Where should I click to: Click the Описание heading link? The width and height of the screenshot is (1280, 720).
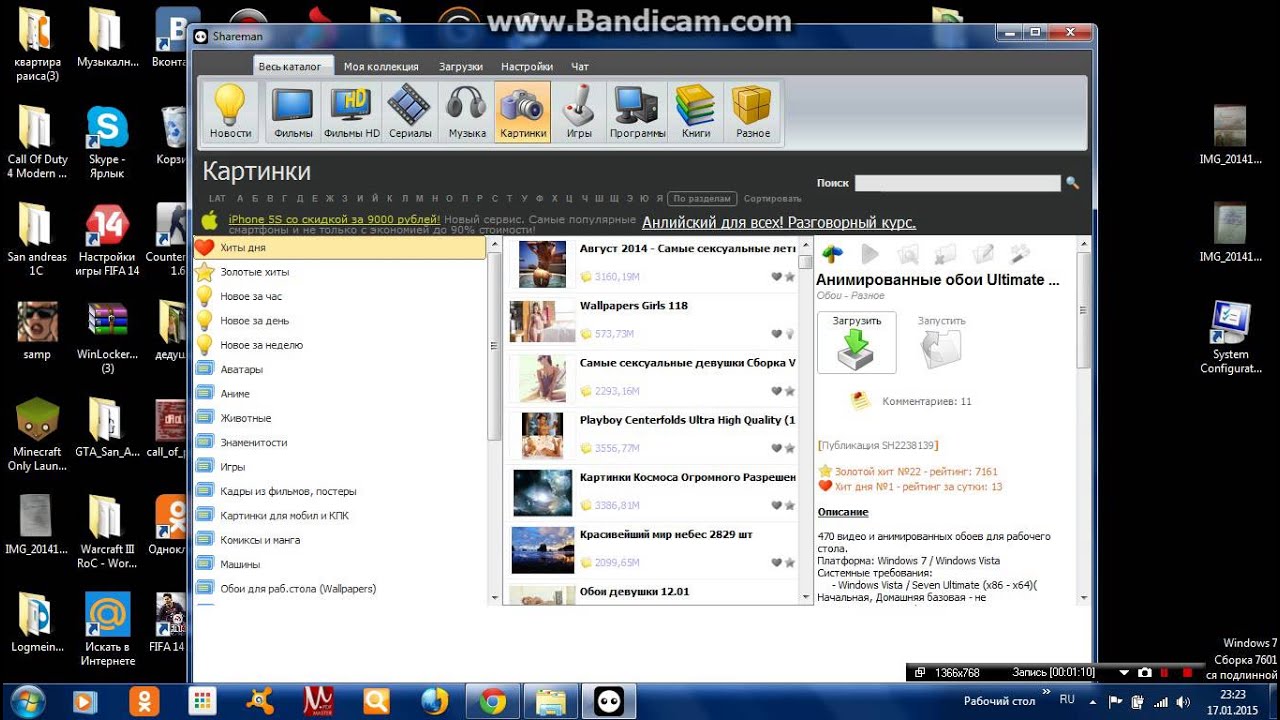point(843,512)
